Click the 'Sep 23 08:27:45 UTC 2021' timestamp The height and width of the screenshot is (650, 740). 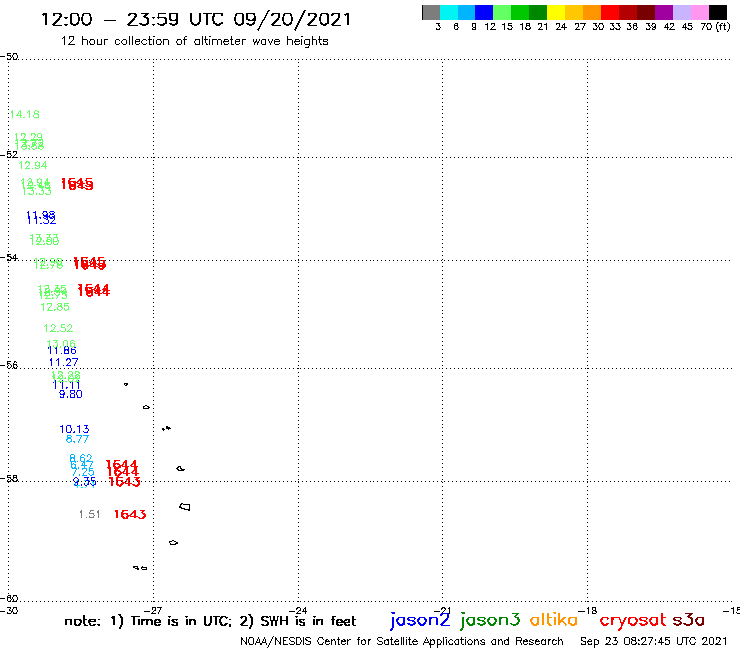click(654, 641)
